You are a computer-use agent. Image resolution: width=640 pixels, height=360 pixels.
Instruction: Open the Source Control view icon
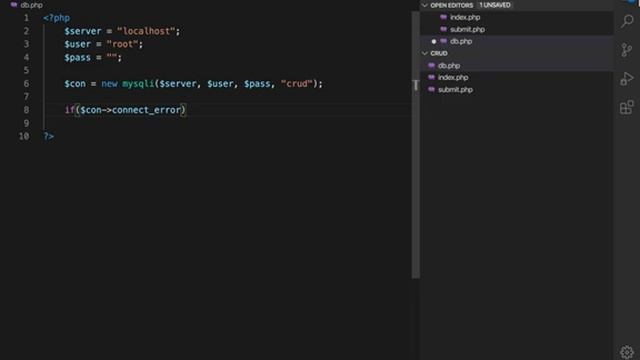point(627,50)
